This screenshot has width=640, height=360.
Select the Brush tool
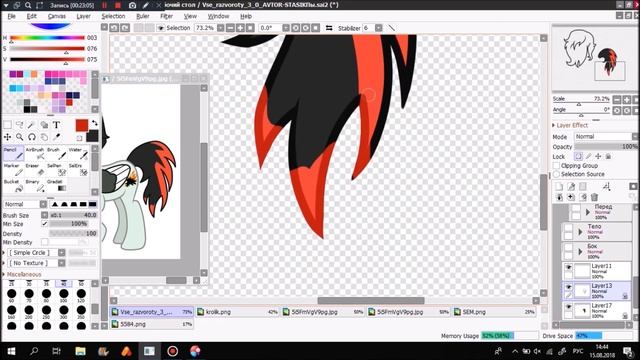tap(57, 153)
